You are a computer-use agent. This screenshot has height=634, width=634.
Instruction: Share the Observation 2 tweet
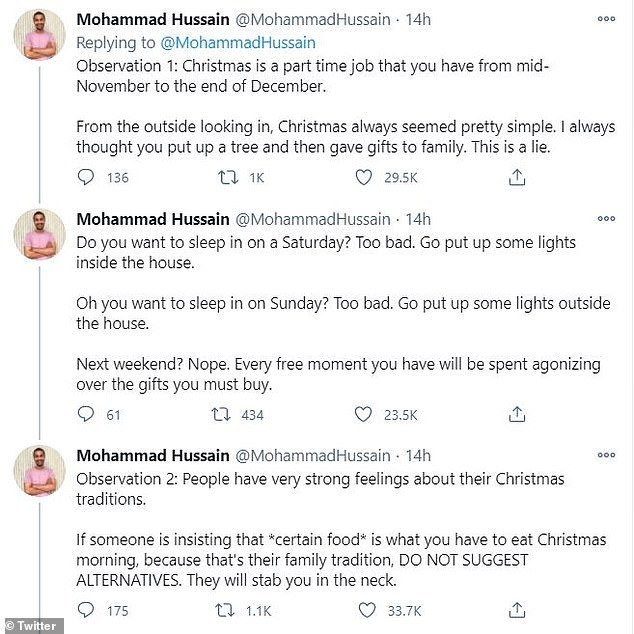coord(517,609)
